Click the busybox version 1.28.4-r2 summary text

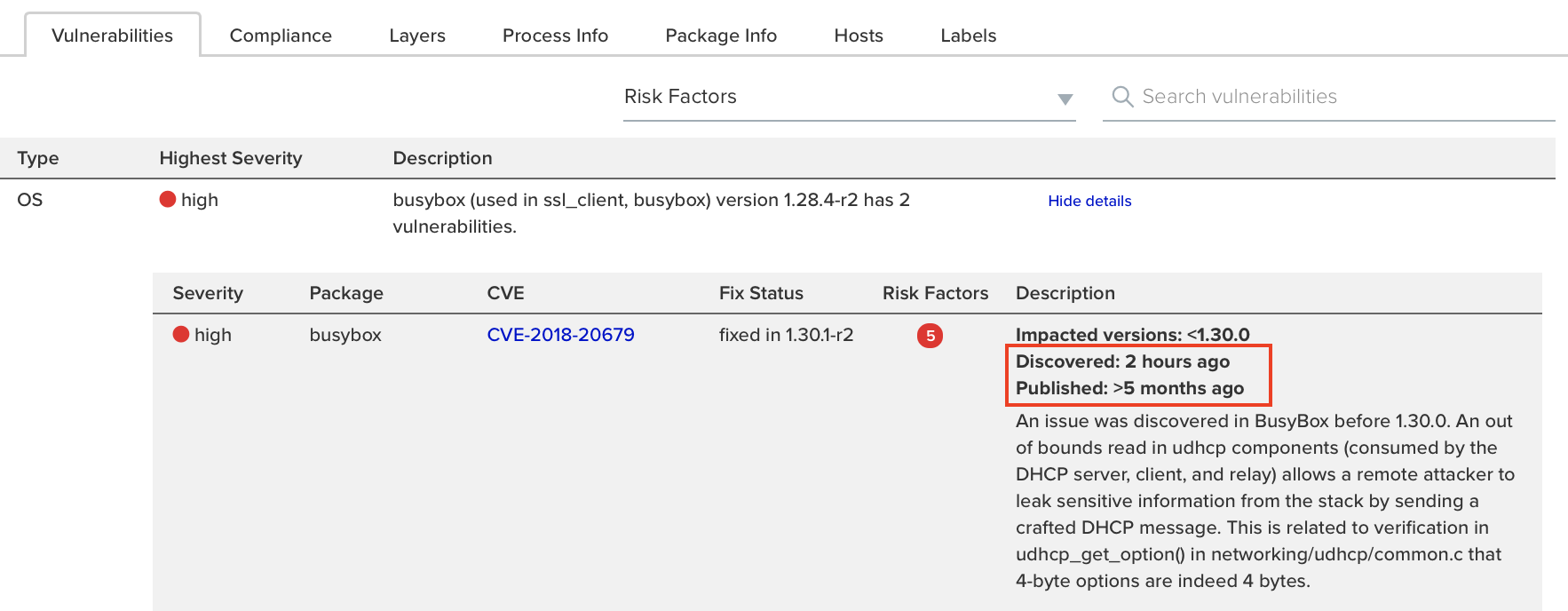pos(651,213)
